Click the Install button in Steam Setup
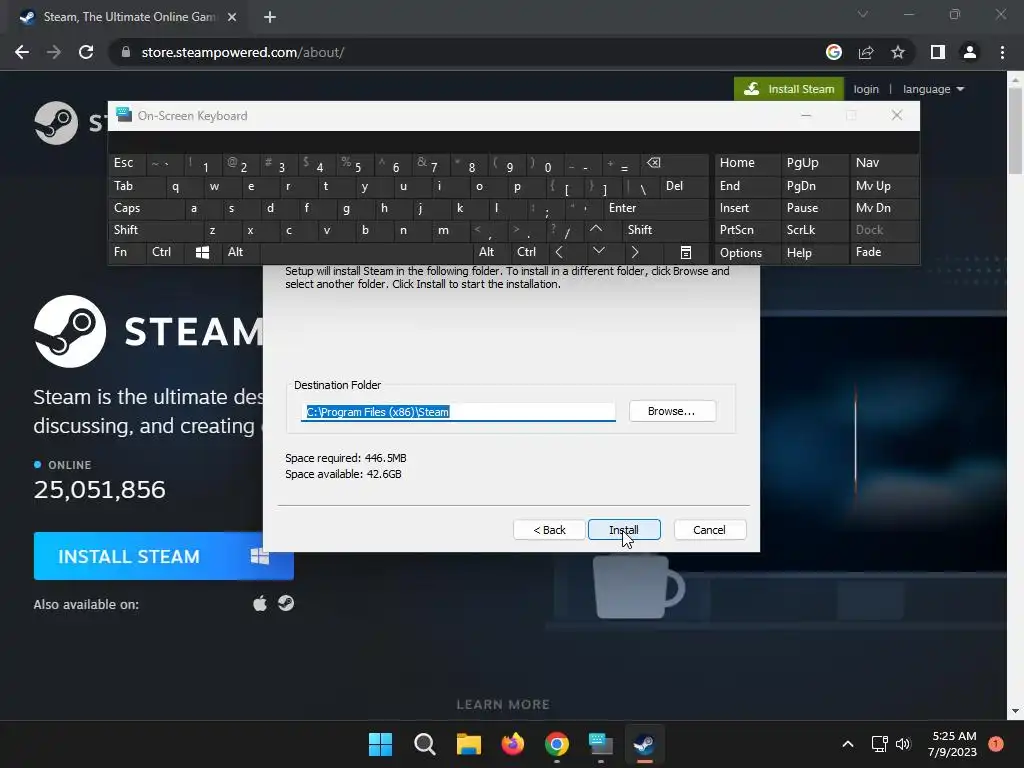 click(x=624, y=530)
